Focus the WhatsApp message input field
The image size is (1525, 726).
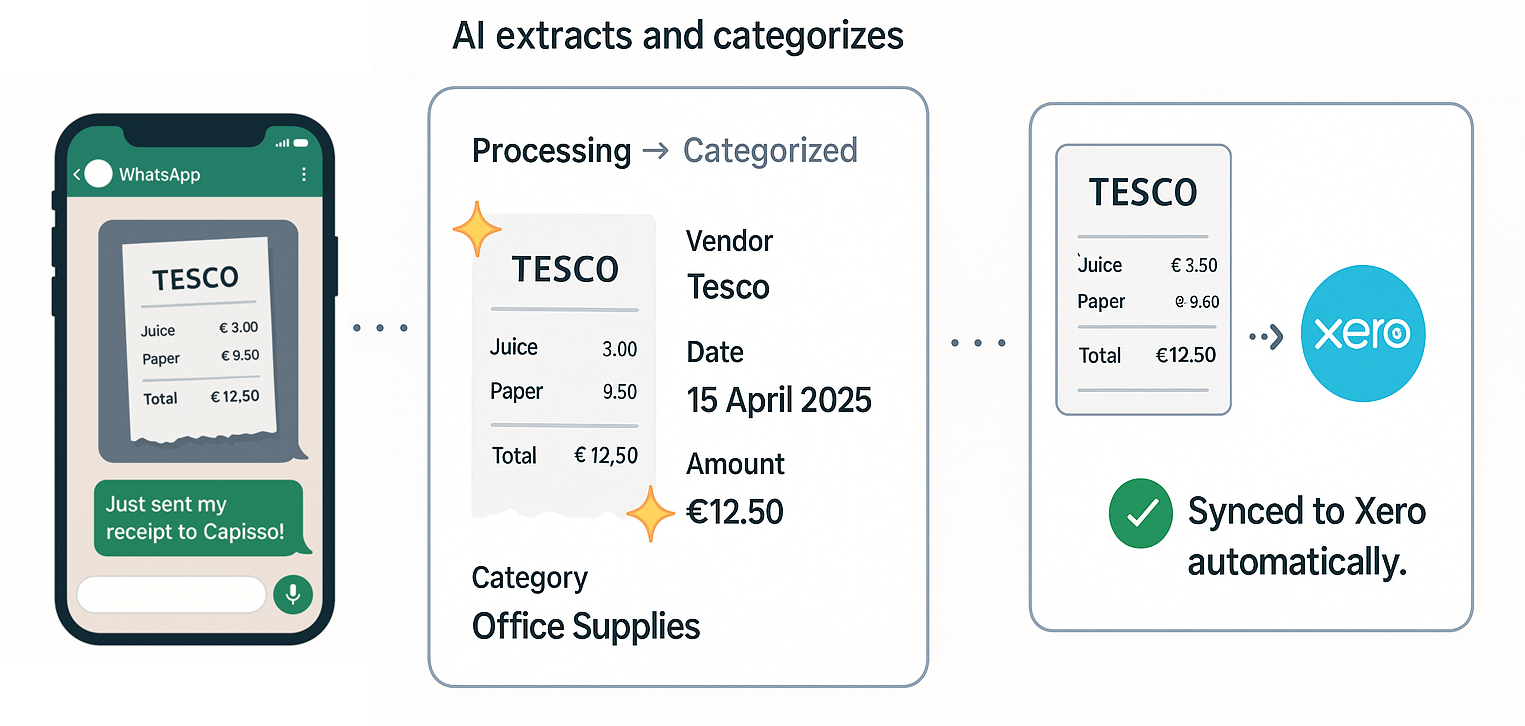point(172,594)
